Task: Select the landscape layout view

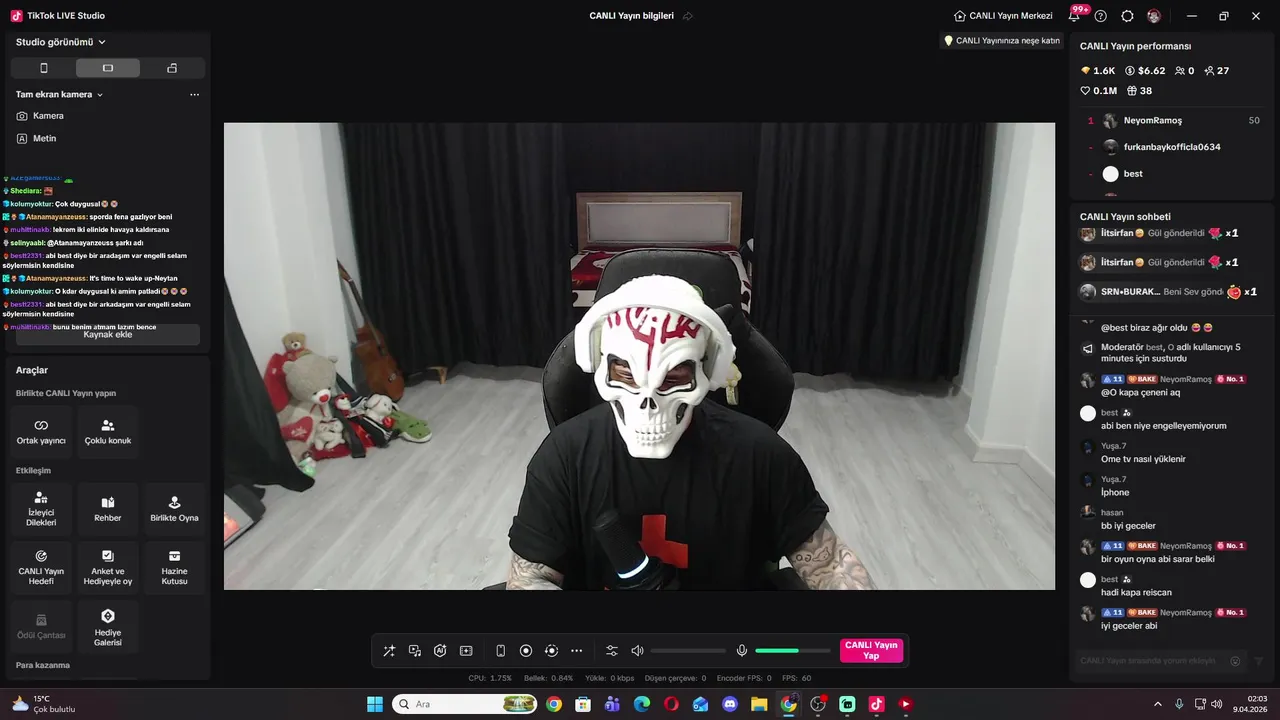Action: [x=108, y=68]
